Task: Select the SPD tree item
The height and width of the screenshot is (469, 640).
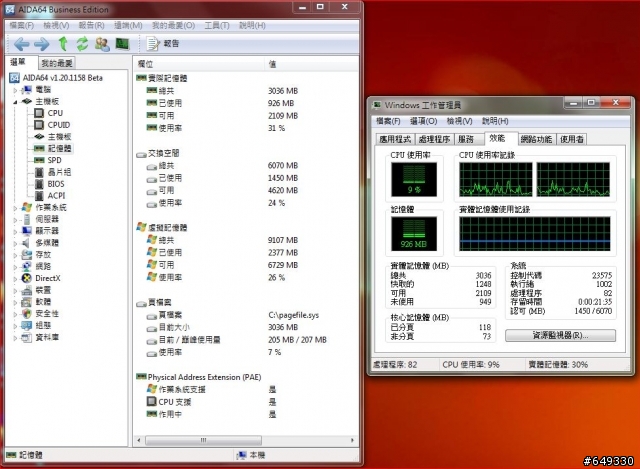Action: pyautogui.click(x=54, y=160)
